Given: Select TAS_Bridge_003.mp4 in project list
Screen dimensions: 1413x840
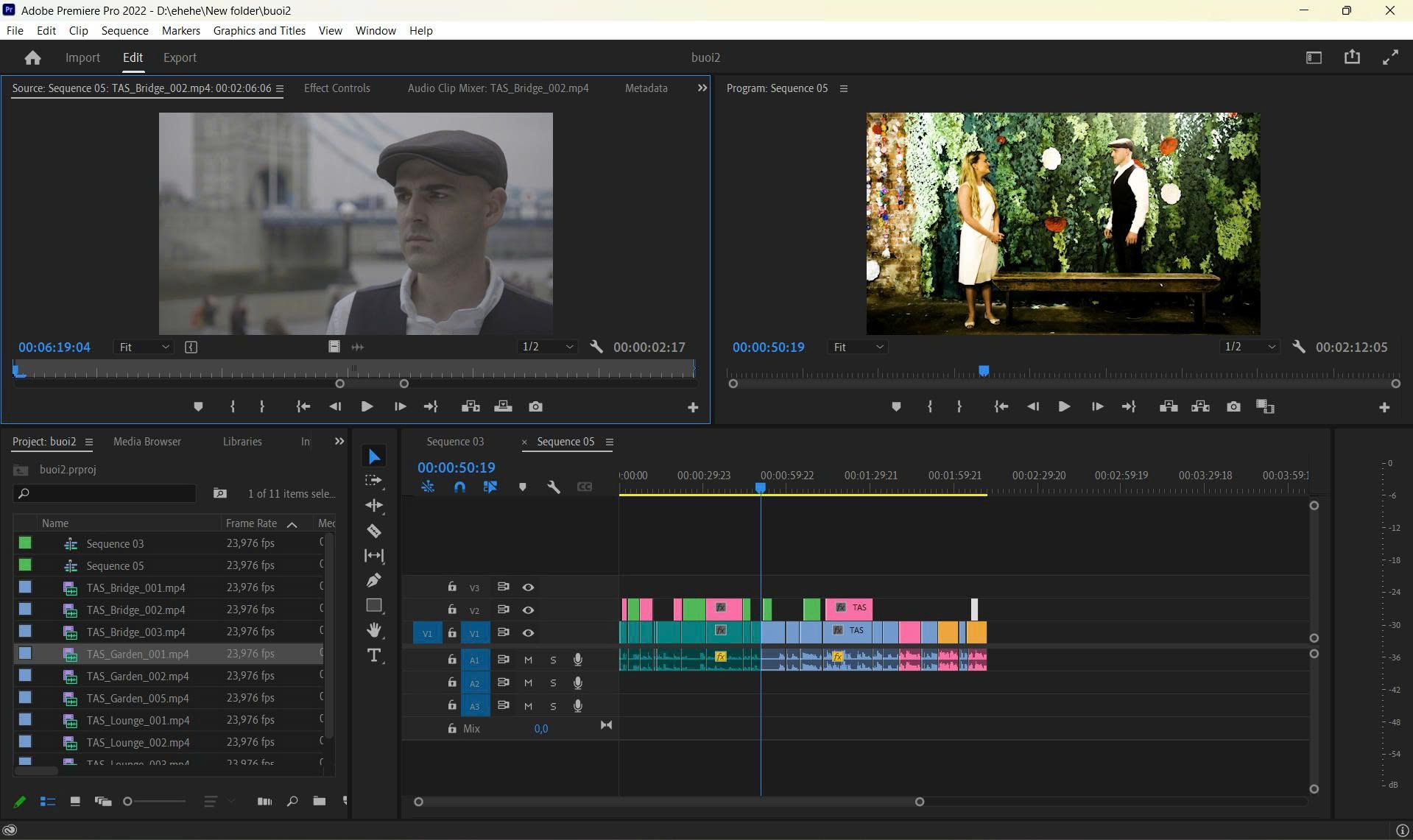Looking at the screenshot, I should point(135,632).
